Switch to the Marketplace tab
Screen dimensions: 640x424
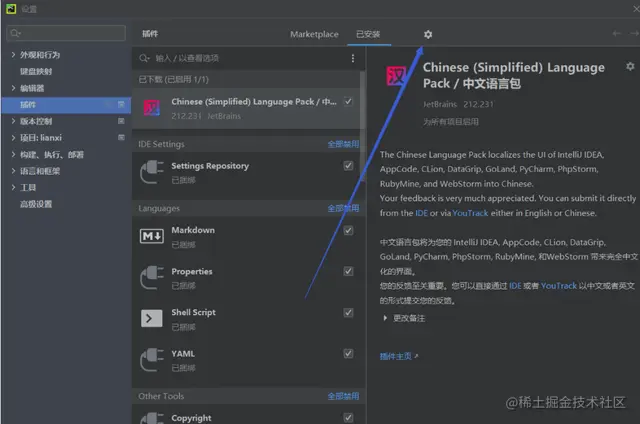coord(314,34)
